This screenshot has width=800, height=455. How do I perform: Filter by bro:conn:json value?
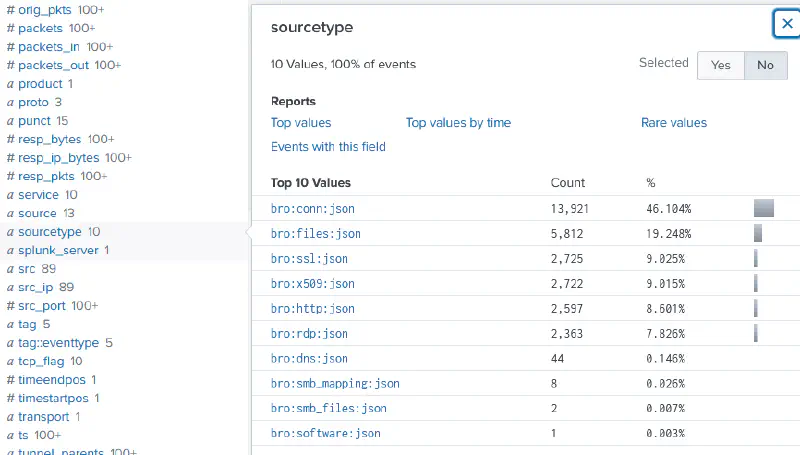(x=313, y=209)
